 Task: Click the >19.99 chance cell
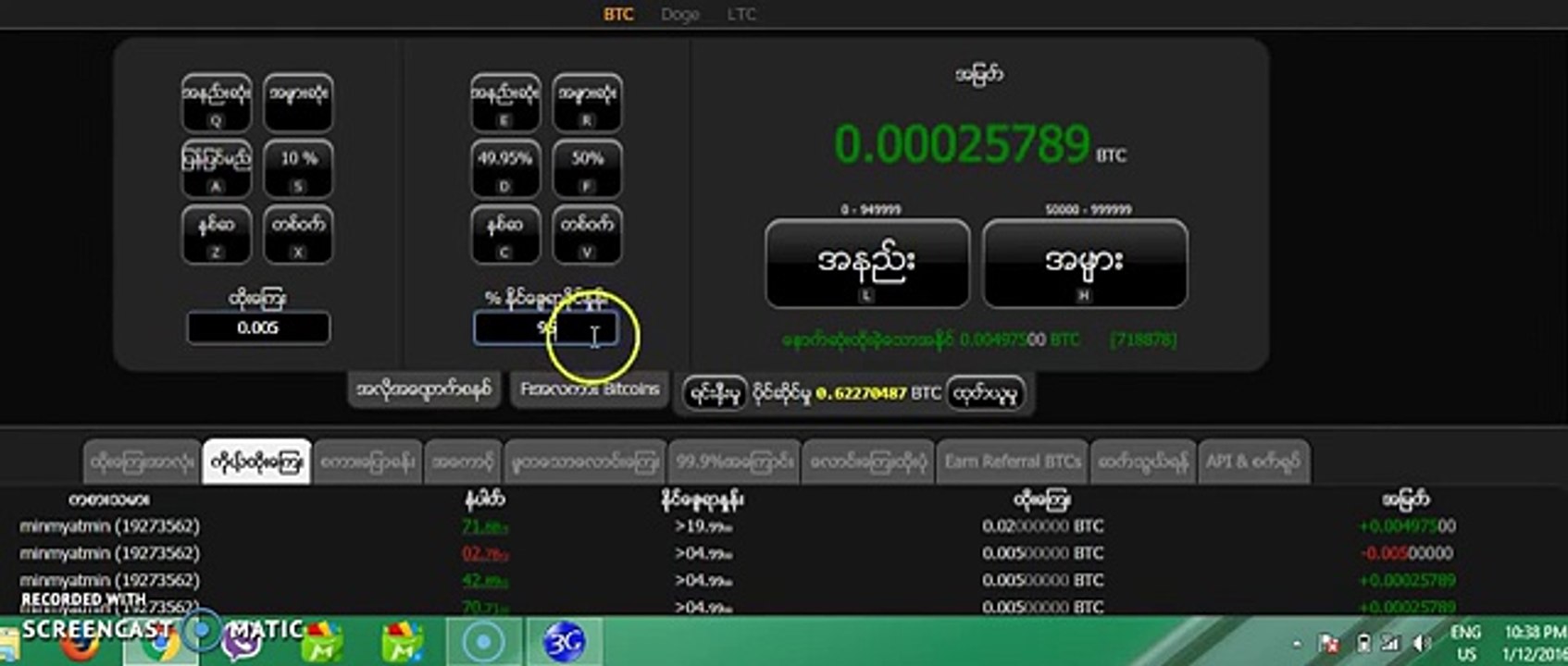click(x=703, y=526)
